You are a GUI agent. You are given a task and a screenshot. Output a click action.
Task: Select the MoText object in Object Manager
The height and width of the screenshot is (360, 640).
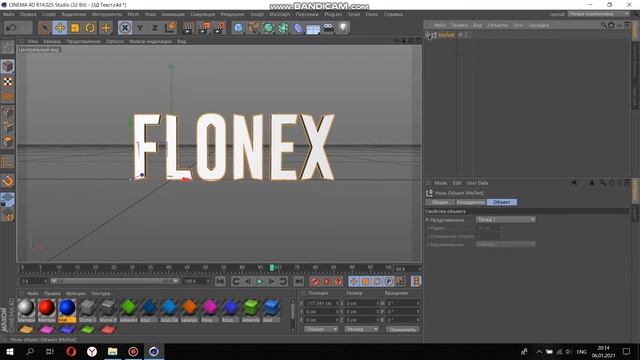coord(446,35)
